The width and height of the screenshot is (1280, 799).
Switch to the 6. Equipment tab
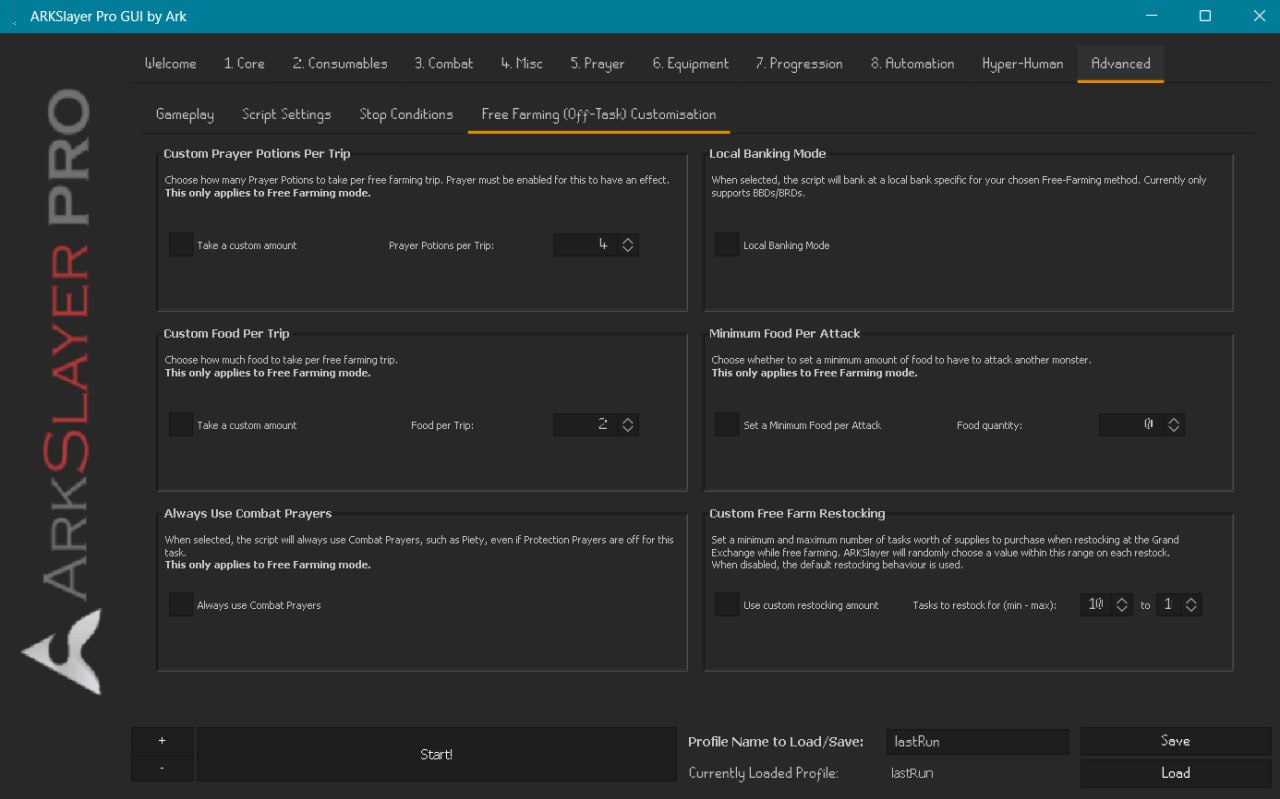click(x=690, y=63)
